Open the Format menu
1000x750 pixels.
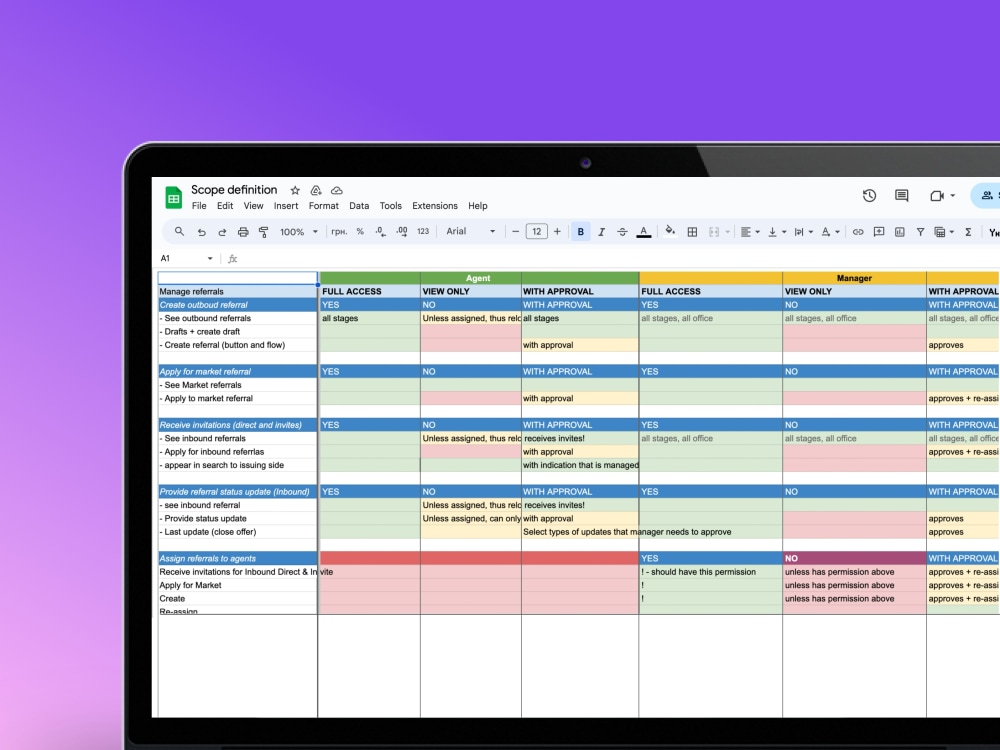(323, 206)
